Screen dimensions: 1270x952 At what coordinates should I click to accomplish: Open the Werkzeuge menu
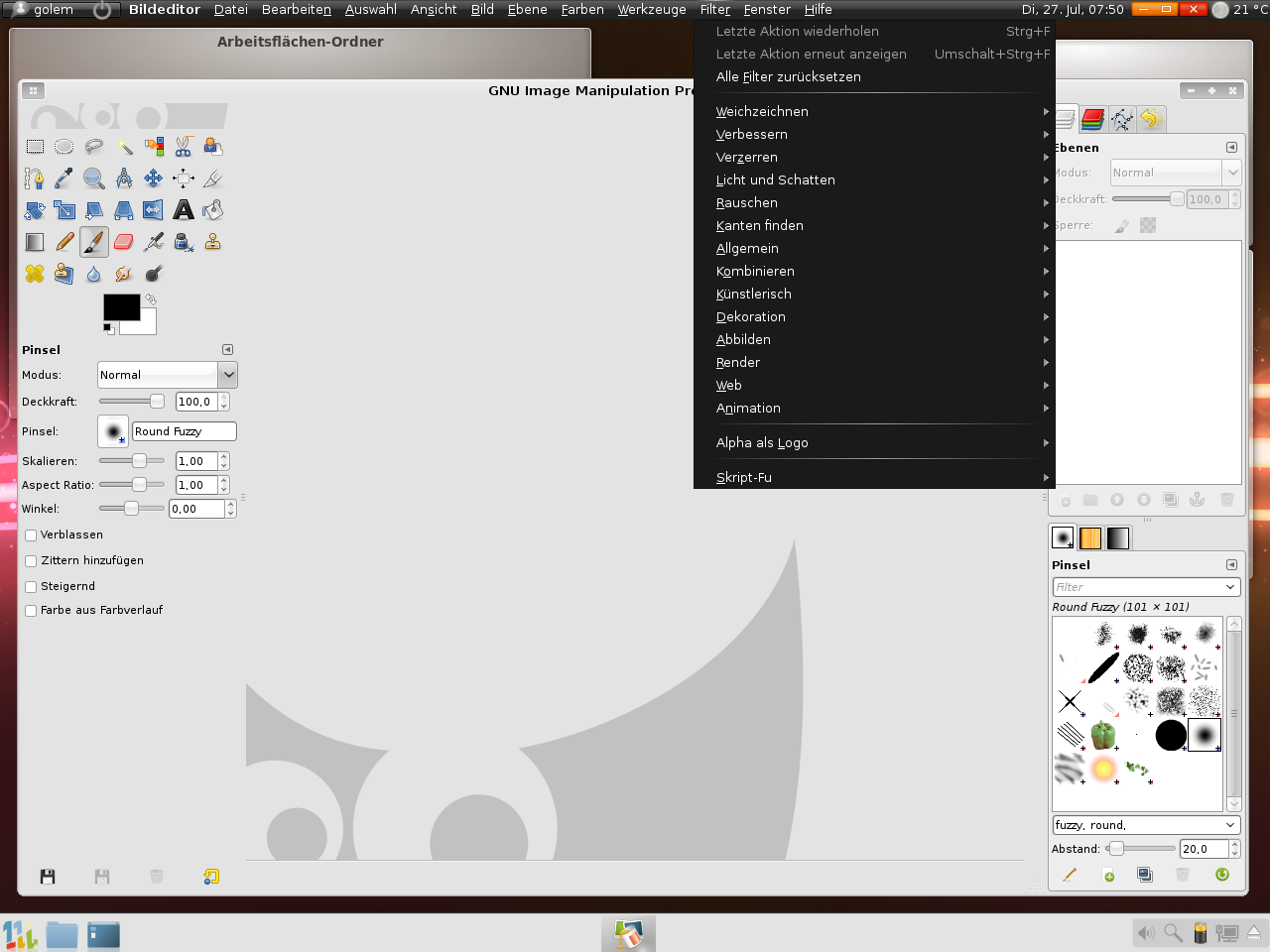[x=651, y=10]
